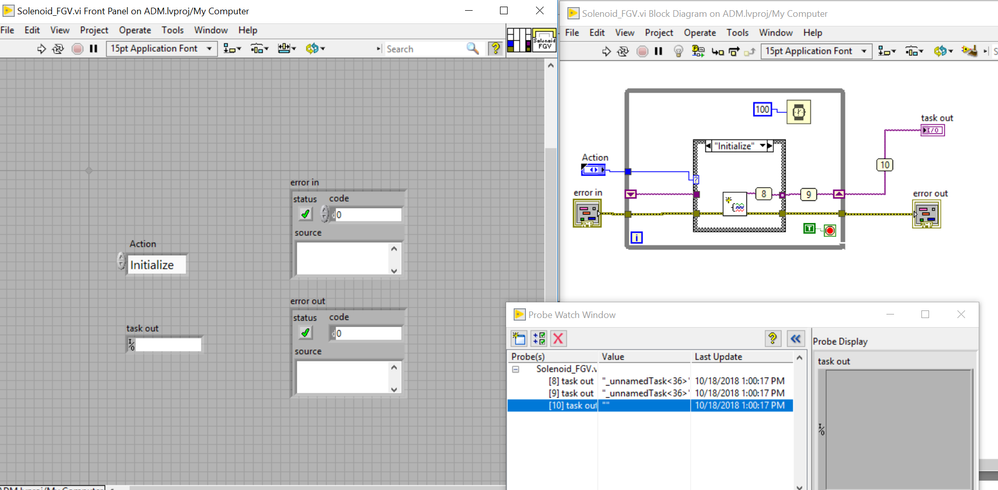Open Align Objects menu in Front Panel
The width and height of the screenshot is (998, 490).
(232, 48)
